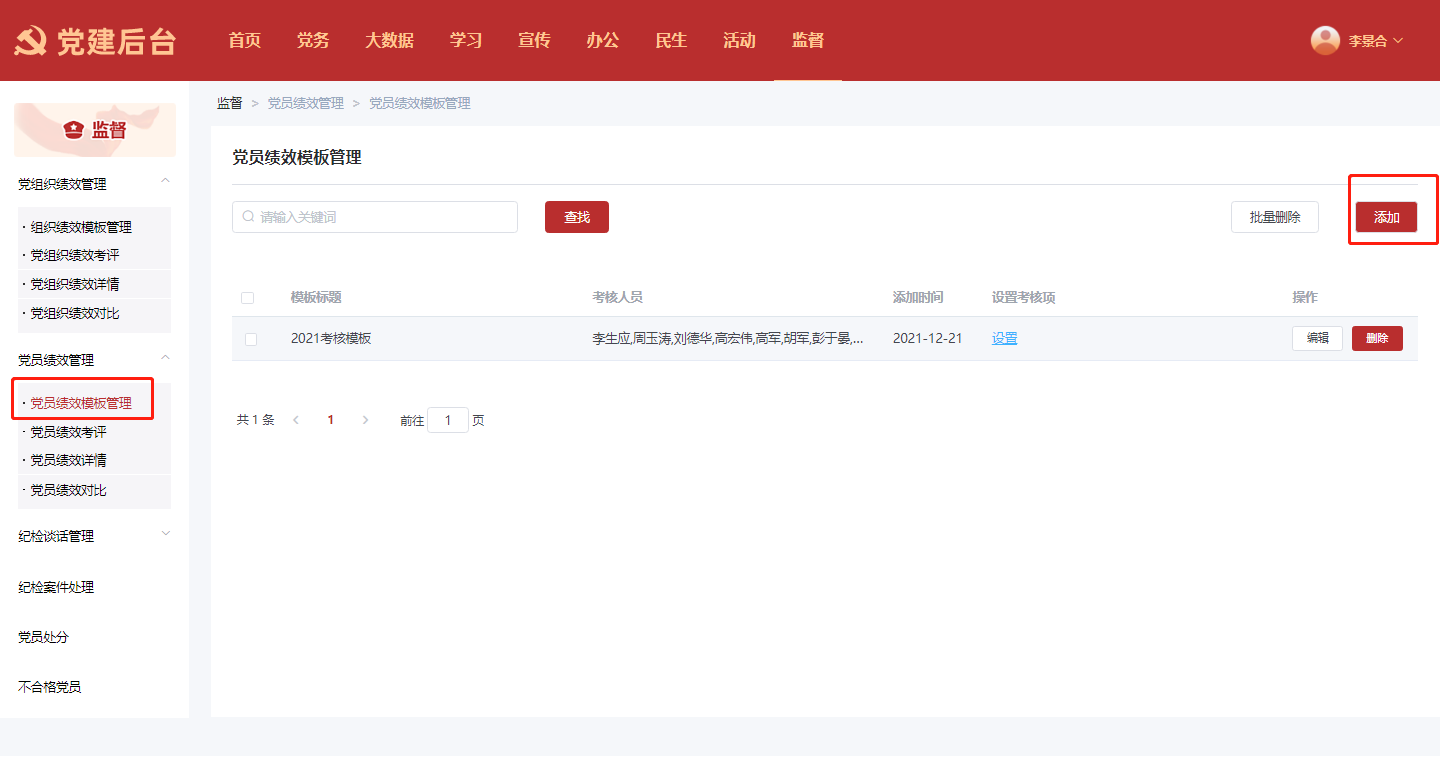Viewport: 1440px width, 757px height.
Task: Click the magnifier icon in search box
Action: tap(248, 217)
